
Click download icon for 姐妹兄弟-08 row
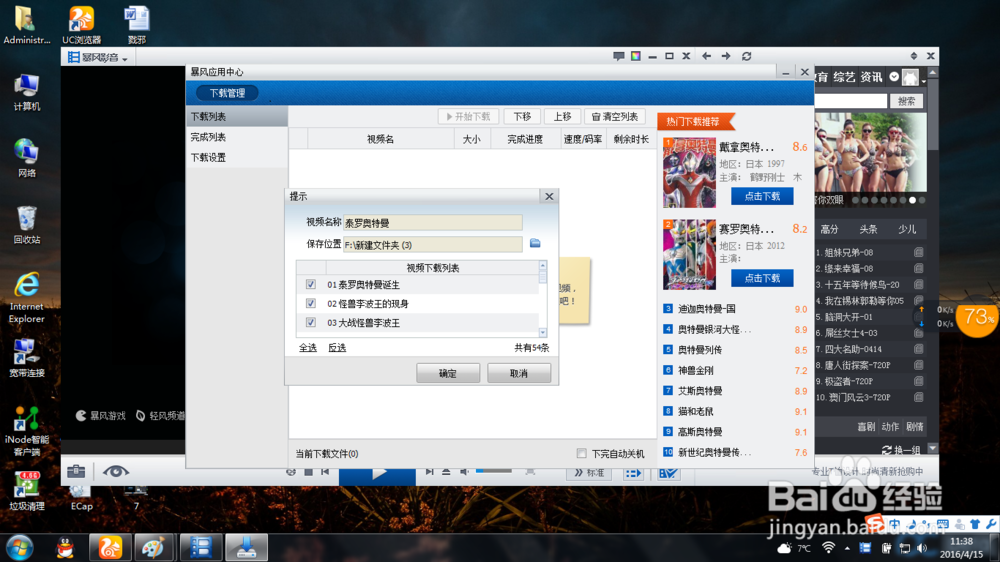pos(918,252)
